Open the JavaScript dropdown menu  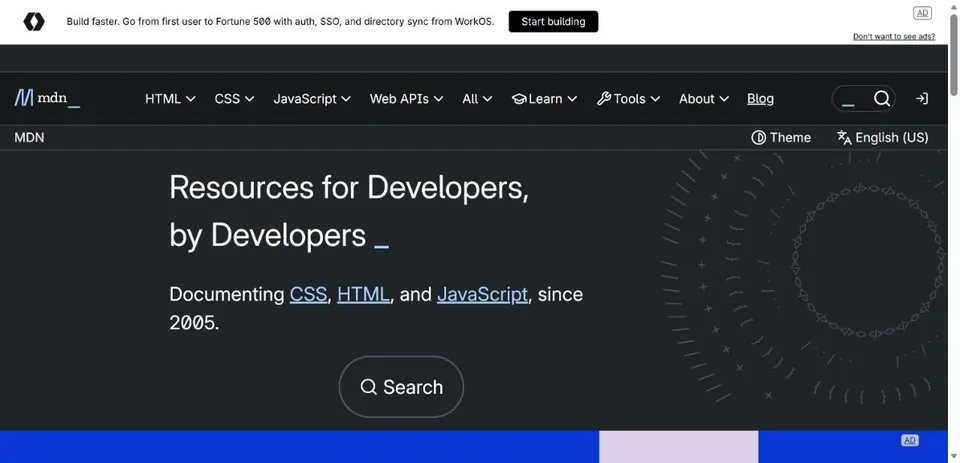tap(312, 99)
